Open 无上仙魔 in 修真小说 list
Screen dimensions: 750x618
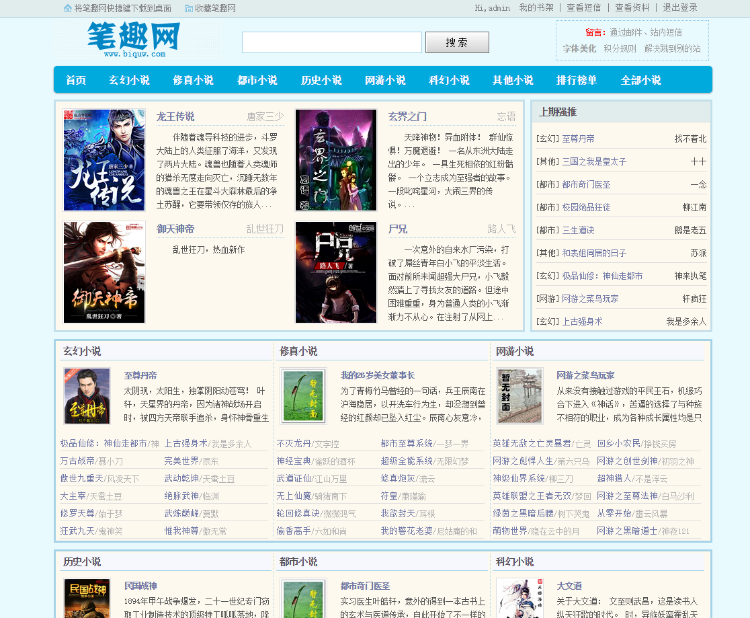294,496
